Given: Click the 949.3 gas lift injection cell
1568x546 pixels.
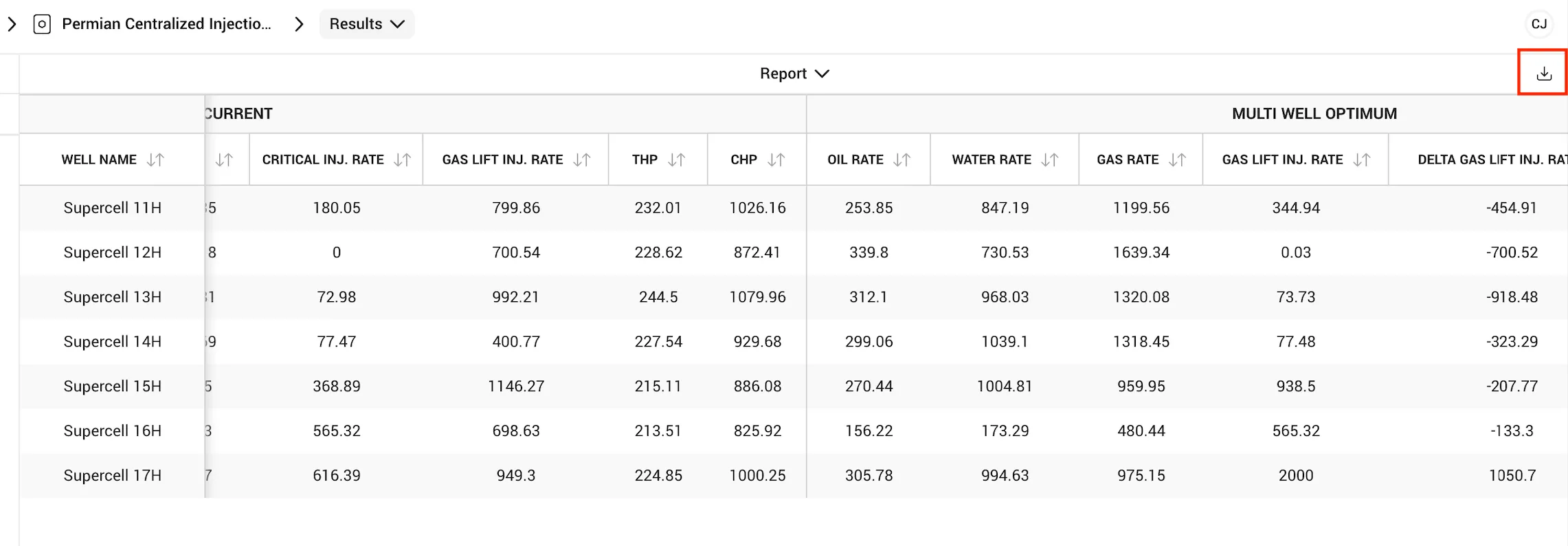Looking at the screenshot, I should pyautogui.click(x=516, y=476).
